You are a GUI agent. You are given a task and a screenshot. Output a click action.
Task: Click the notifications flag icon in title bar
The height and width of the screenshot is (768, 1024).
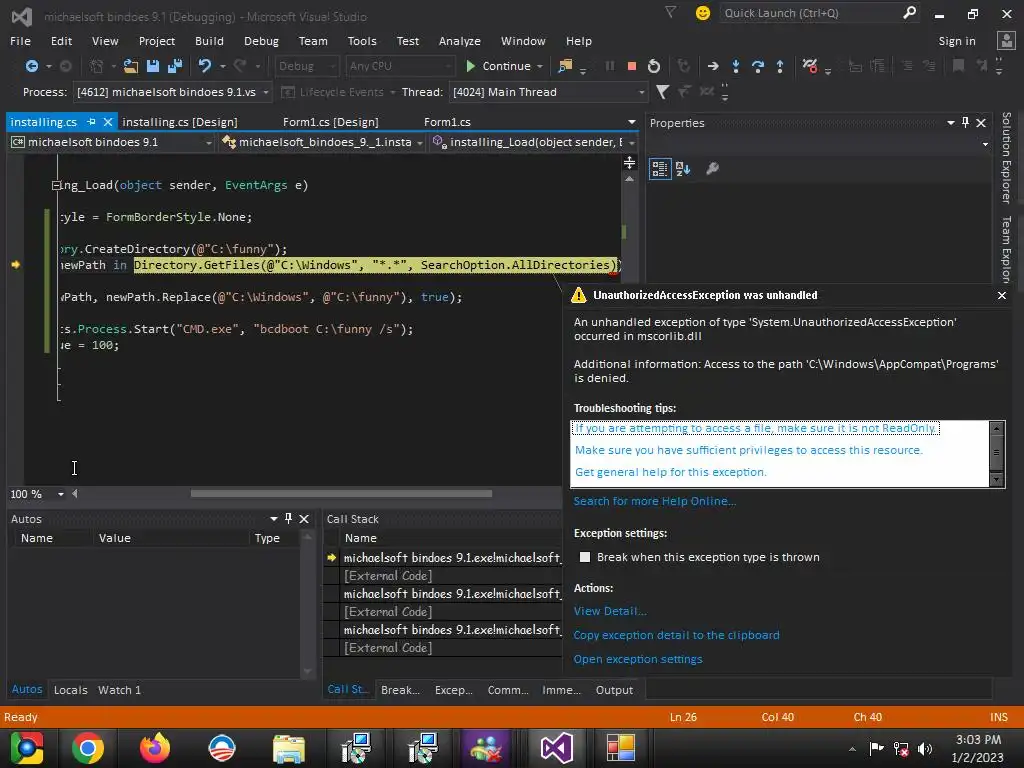(670, 12)
